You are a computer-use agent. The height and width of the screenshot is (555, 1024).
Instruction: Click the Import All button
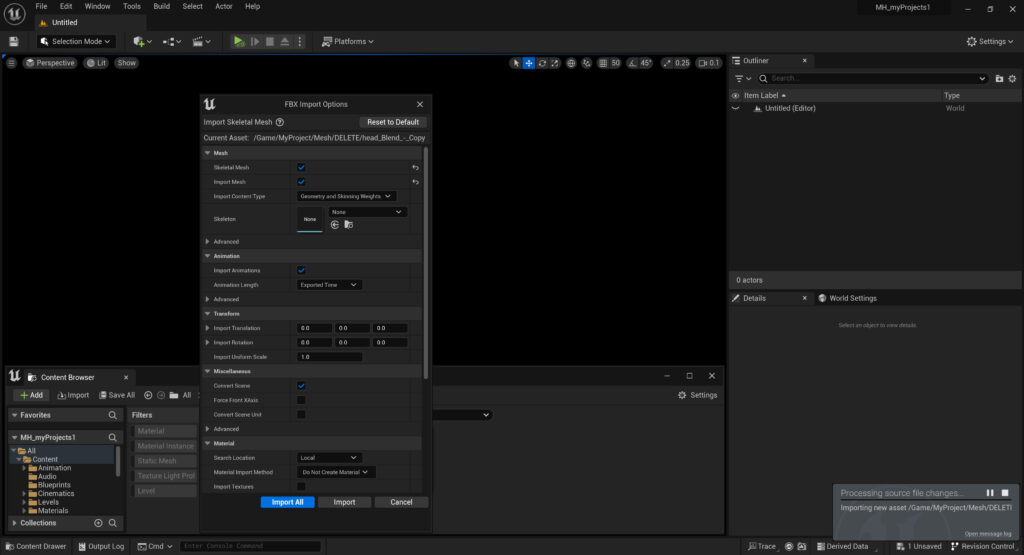tap(287, 502)
